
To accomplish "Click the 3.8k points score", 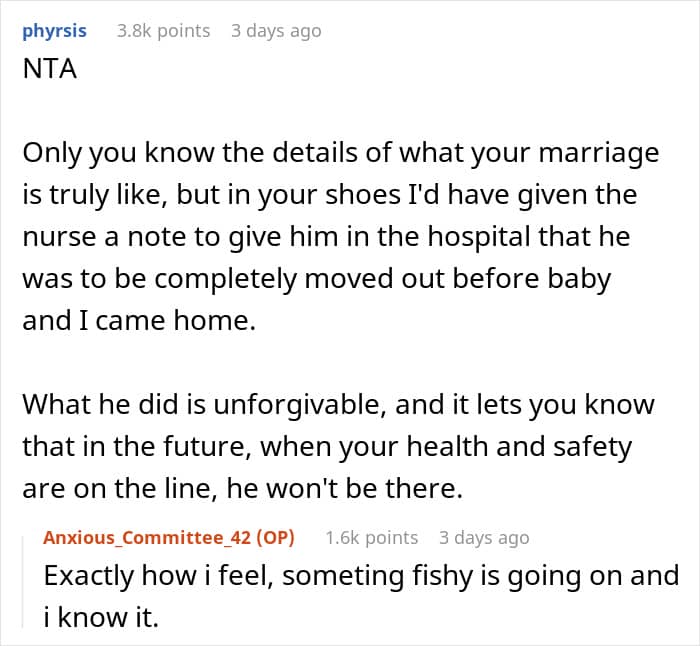I will (x=163, y=31).
